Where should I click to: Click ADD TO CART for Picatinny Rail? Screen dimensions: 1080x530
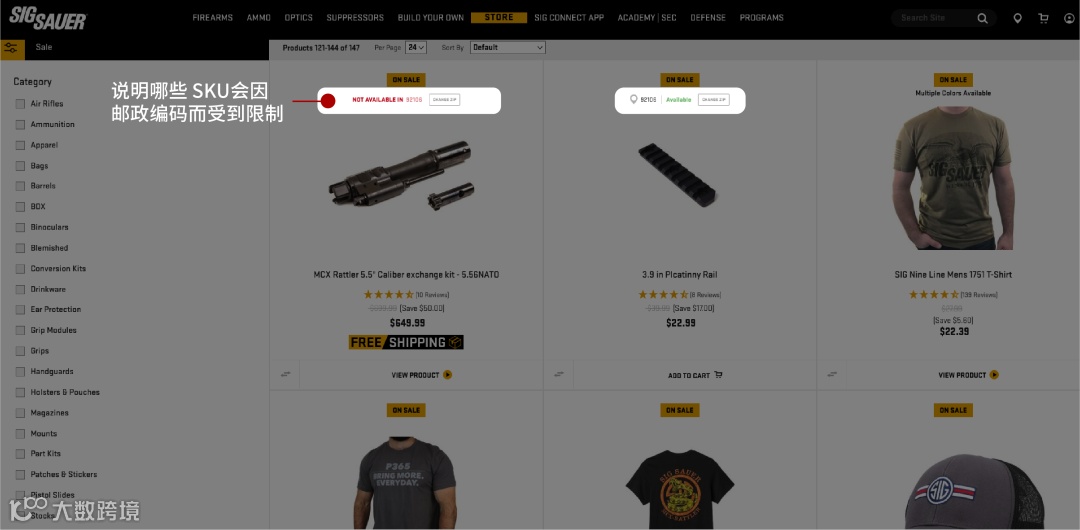[695, 375]
